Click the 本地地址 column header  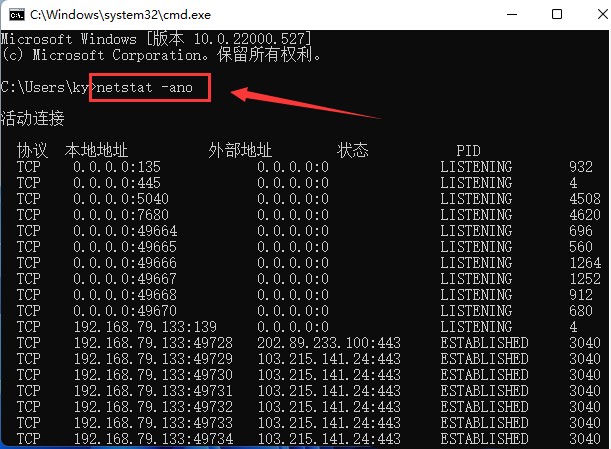(x=96, y=151)
